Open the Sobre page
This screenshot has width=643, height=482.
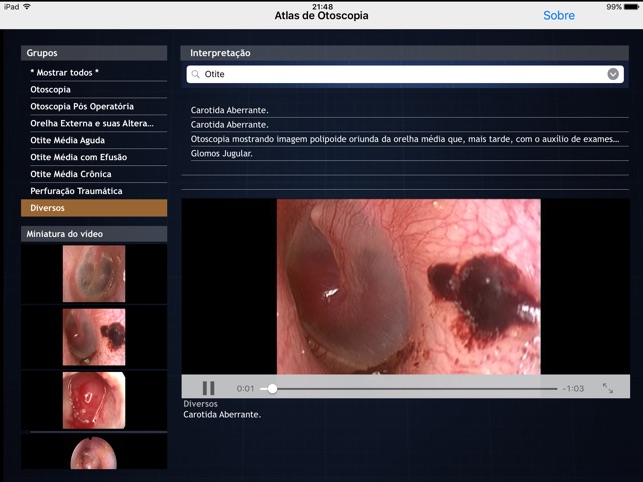pyautogui.click(x=558, y=16)
